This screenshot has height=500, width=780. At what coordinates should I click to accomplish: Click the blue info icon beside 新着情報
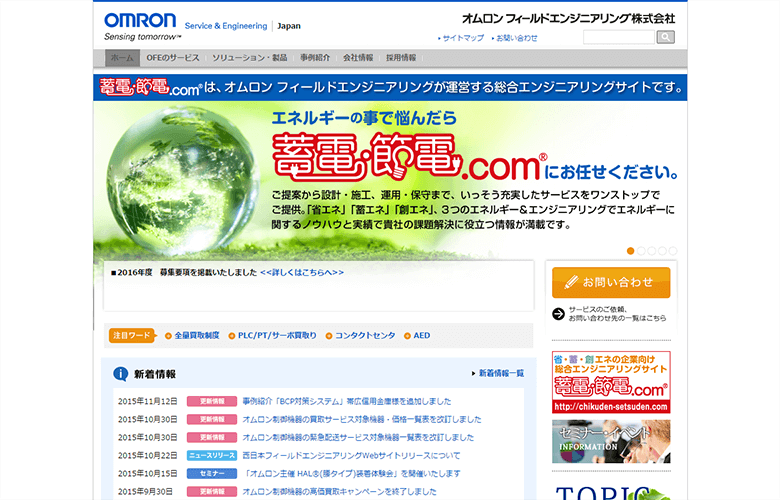(x=120, y=374)
